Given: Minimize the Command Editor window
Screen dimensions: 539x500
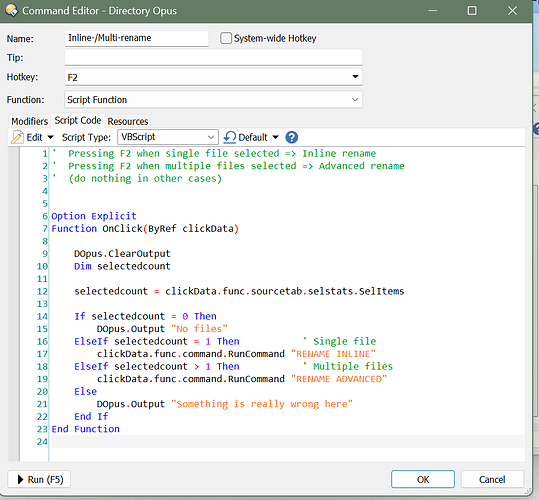Looking at the screenshot, I should (433, 11).
